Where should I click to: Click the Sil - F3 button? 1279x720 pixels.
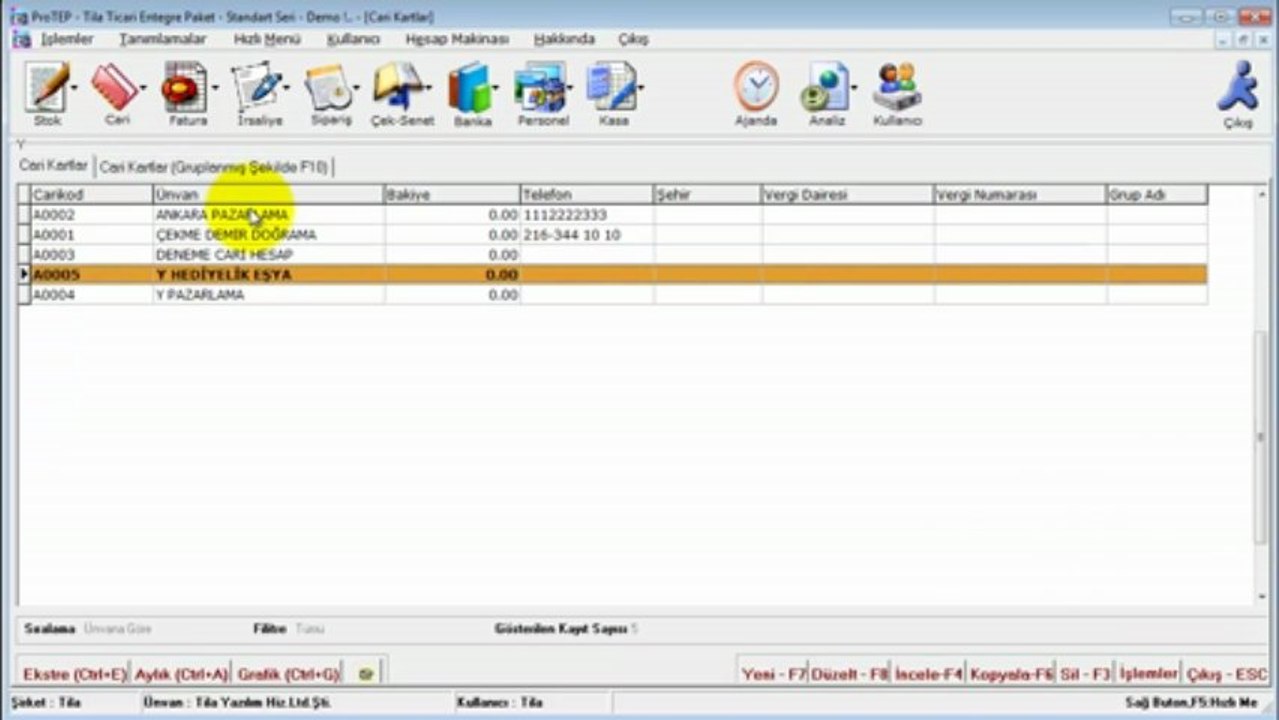pyautogui.click(x=1085, y=674)
